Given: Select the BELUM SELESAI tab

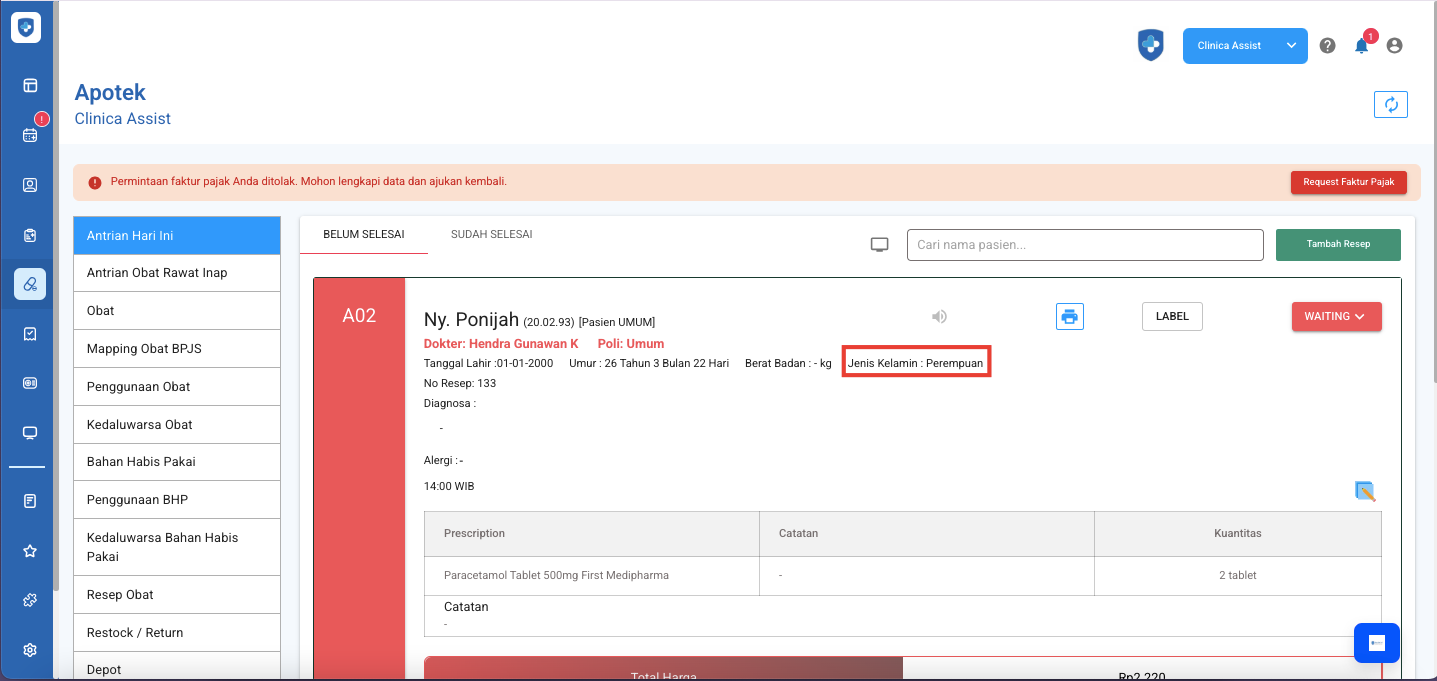Looking at the screenshot, I should tap(363, 235).
